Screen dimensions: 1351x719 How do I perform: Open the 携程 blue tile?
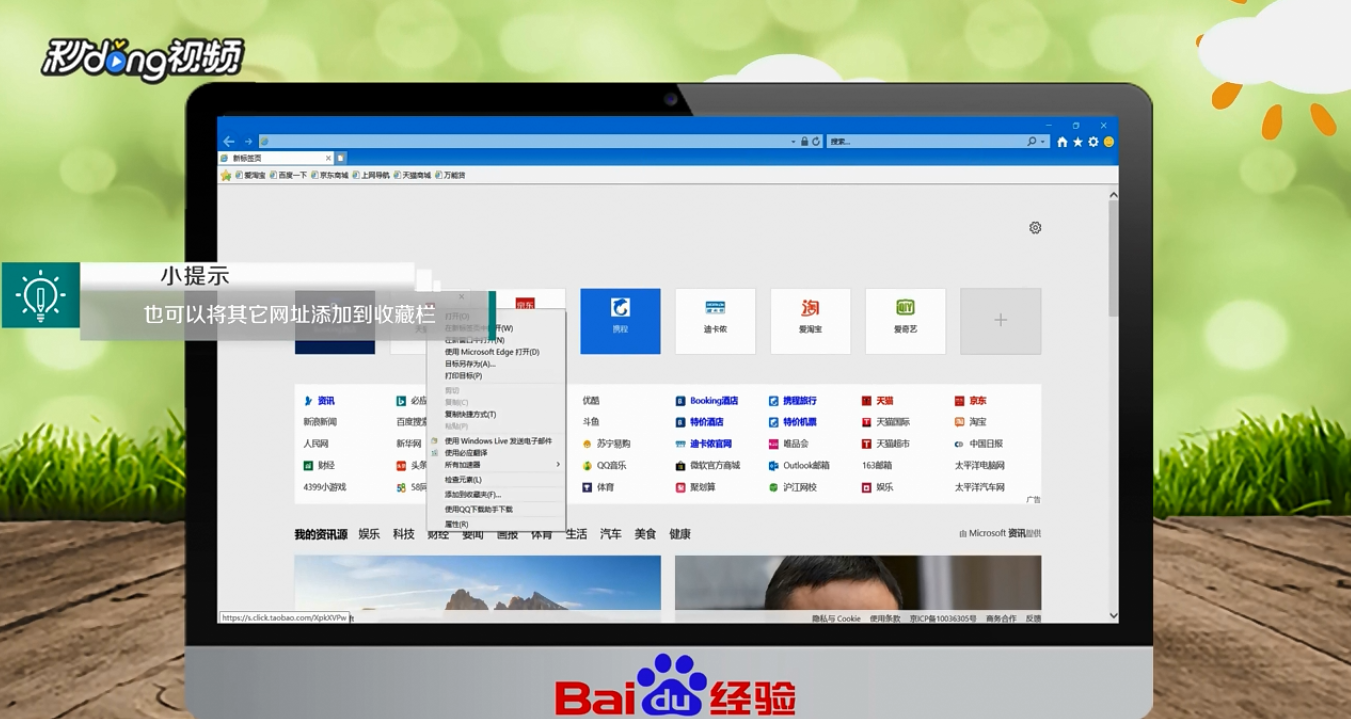coord(620,321)
